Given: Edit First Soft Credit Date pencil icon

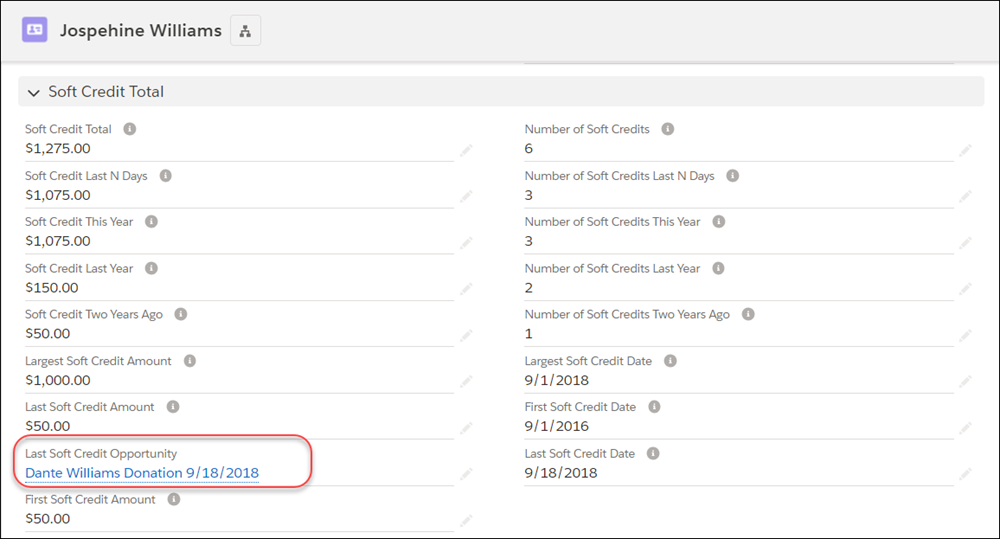Looking at the screenshot, I should [965, 427].
